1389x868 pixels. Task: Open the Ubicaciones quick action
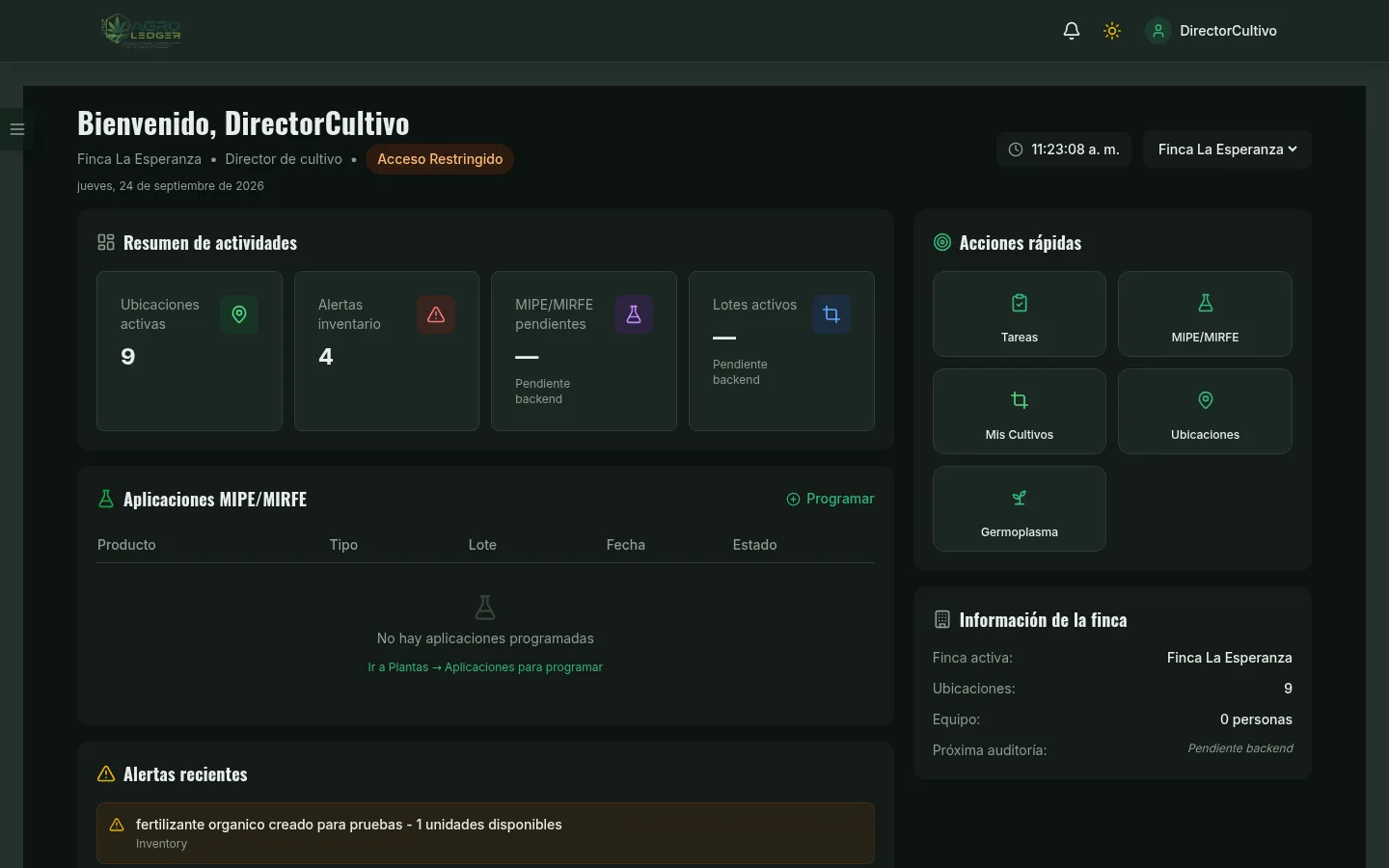coord(1205,412)
